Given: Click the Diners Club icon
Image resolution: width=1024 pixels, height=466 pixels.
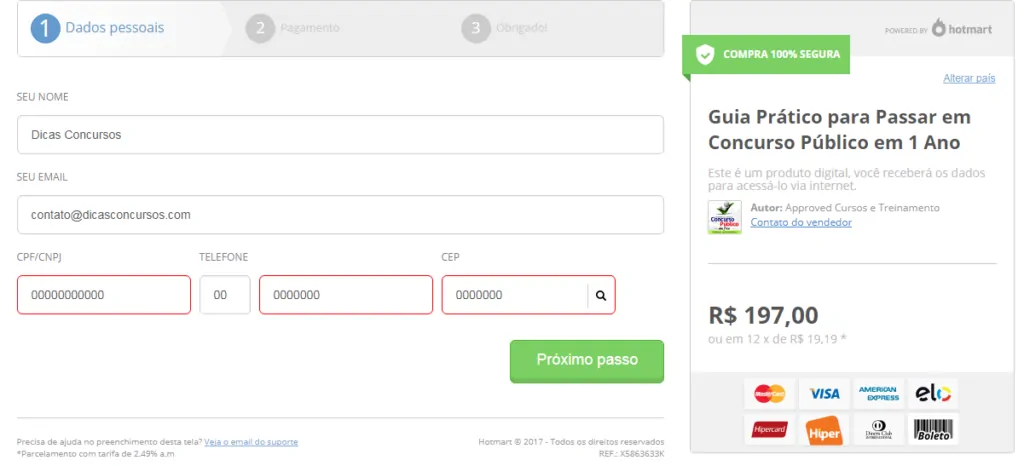Looking at the screenshot, I should tap(878, 429).
